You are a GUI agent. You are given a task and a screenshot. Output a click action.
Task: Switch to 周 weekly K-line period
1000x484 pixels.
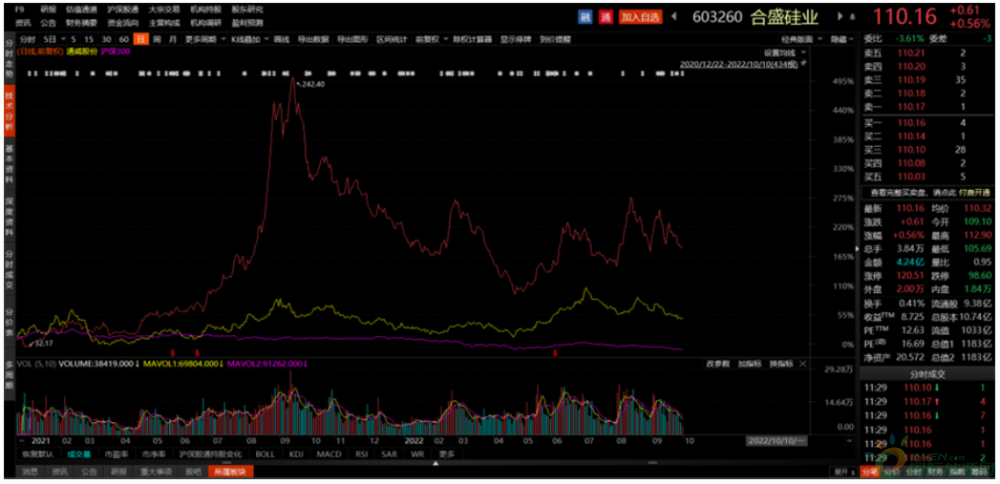tap(157, 37)
